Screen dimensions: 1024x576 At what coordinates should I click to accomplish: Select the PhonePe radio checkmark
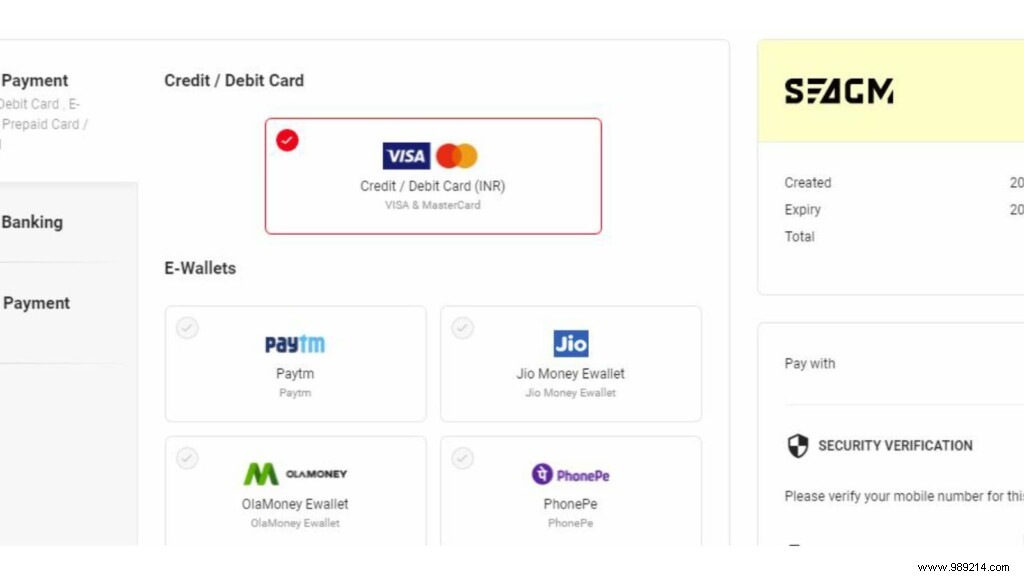(462, 458)
